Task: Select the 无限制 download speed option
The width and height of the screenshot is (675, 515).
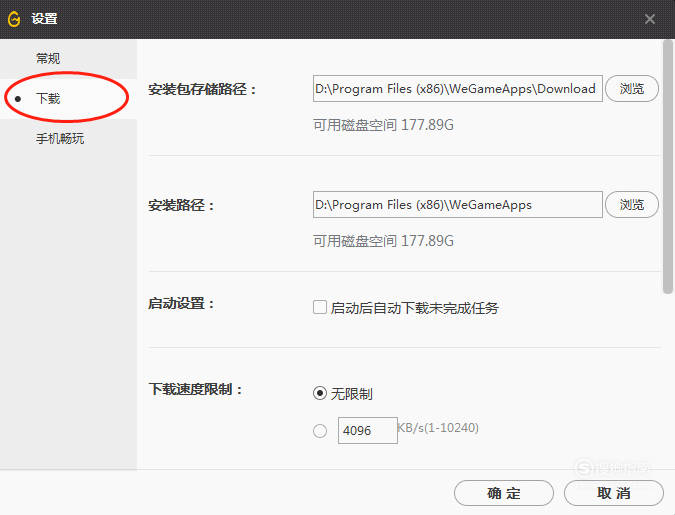Action: [320, 393]
